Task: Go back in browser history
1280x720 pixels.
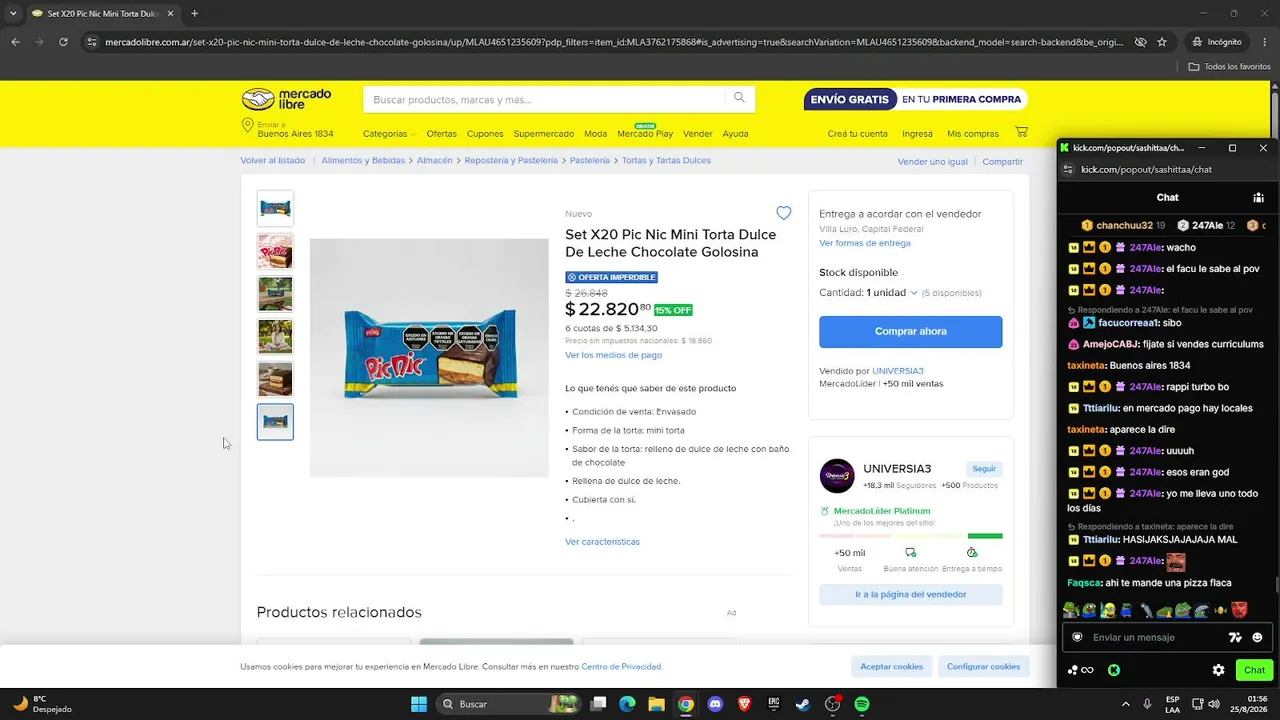Action: pos(15,42)
